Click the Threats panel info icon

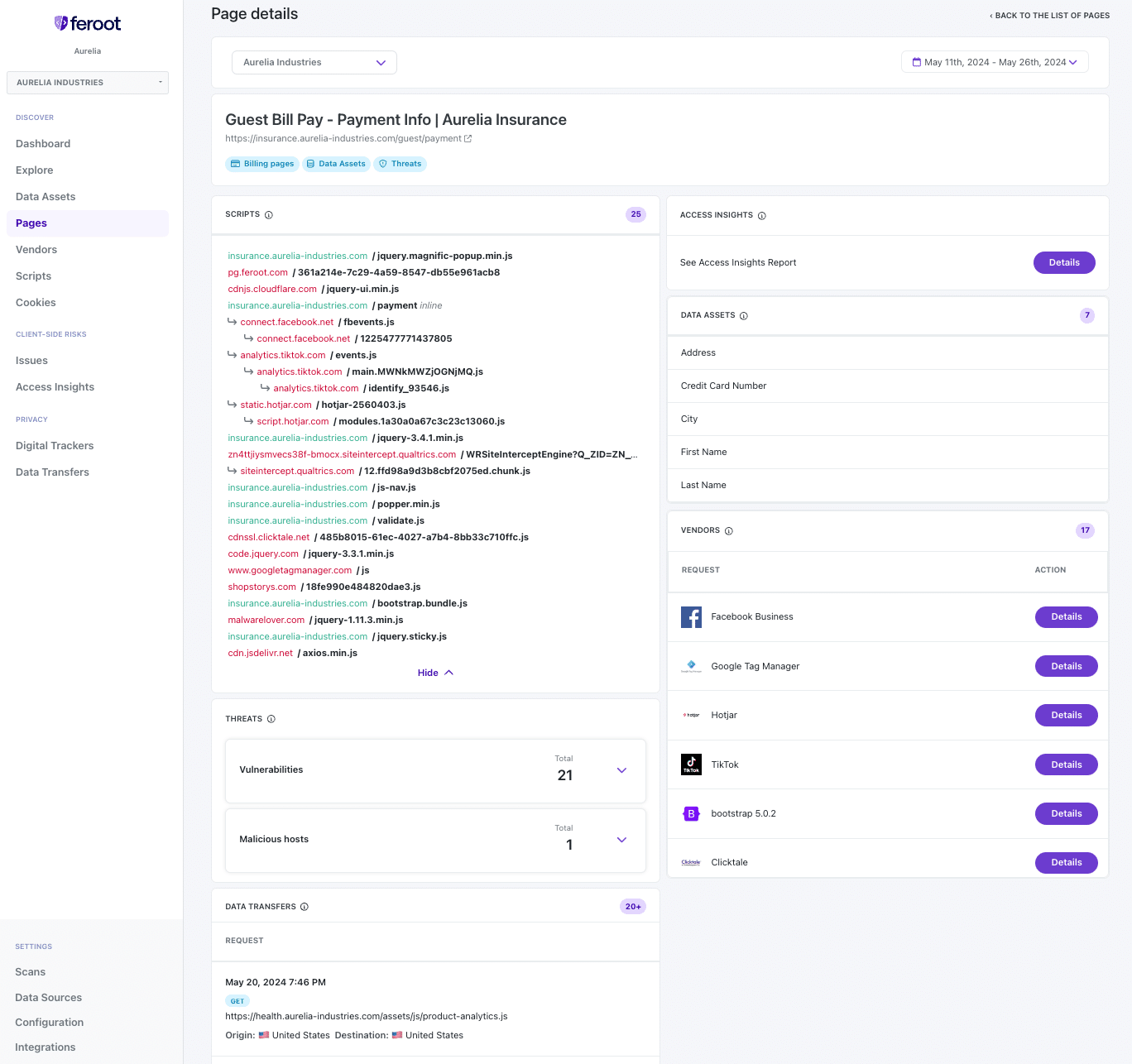271,719
